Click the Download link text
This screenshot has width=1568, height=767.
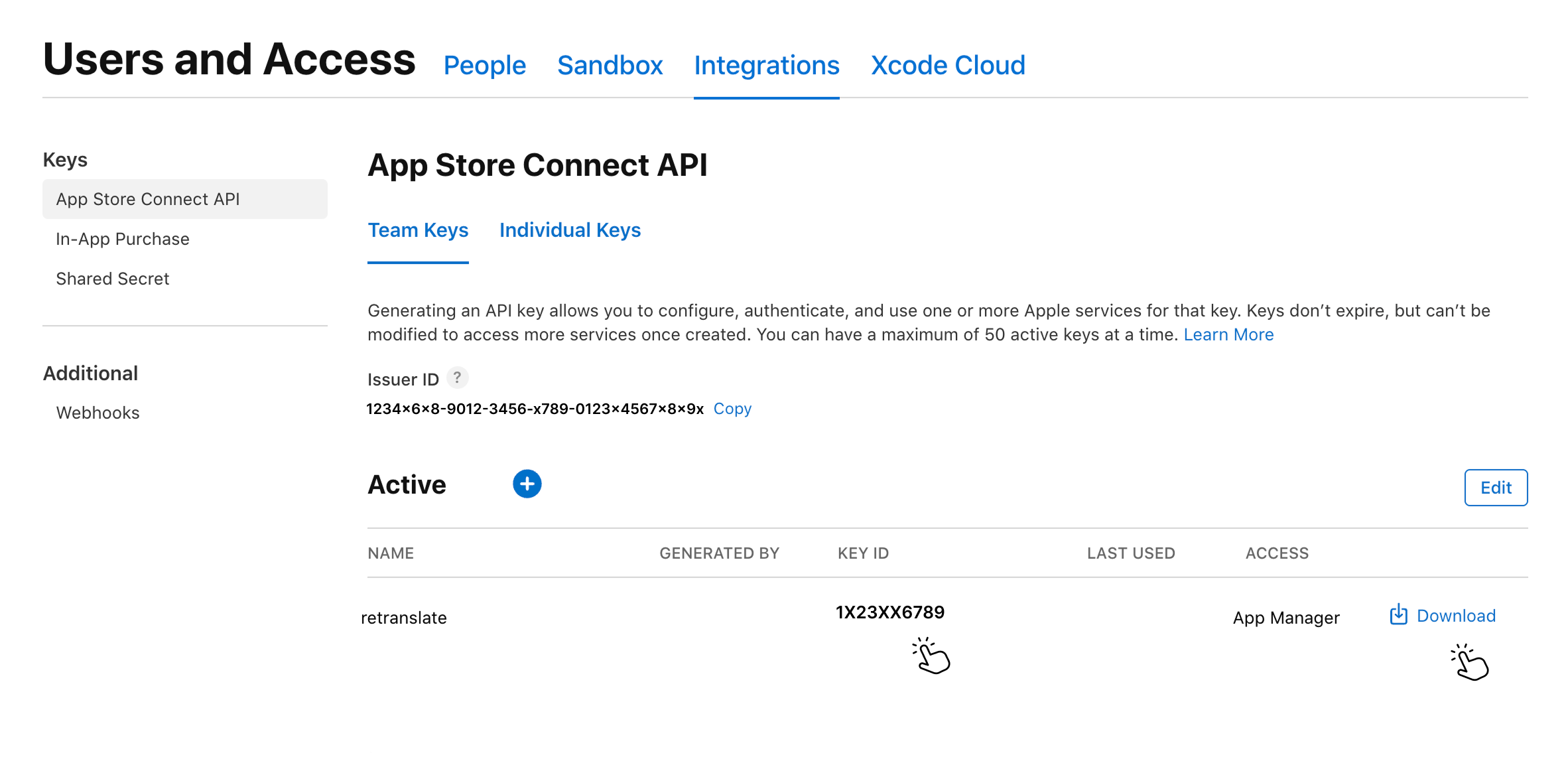point(1456,616)
